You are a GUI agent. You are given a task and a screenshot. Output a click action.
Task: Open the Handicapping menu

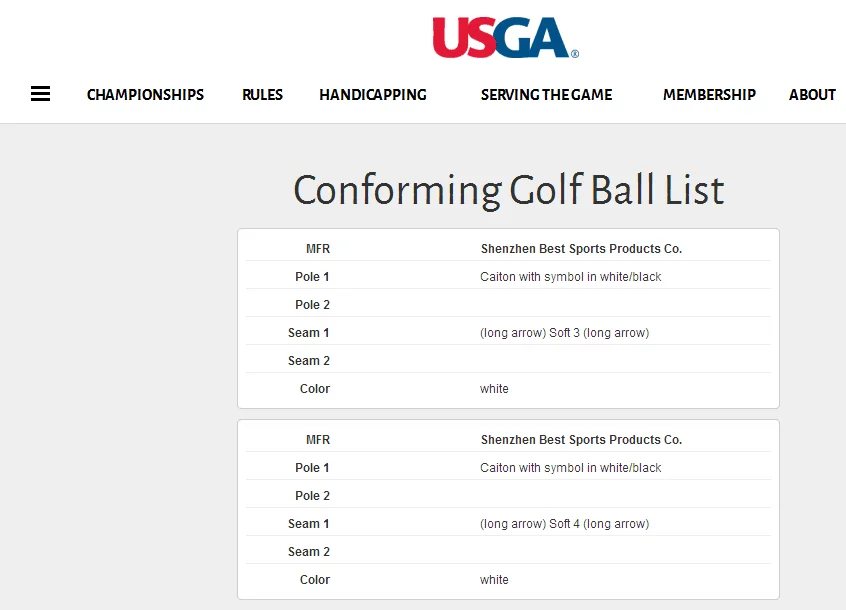click(x=373, y=95)
